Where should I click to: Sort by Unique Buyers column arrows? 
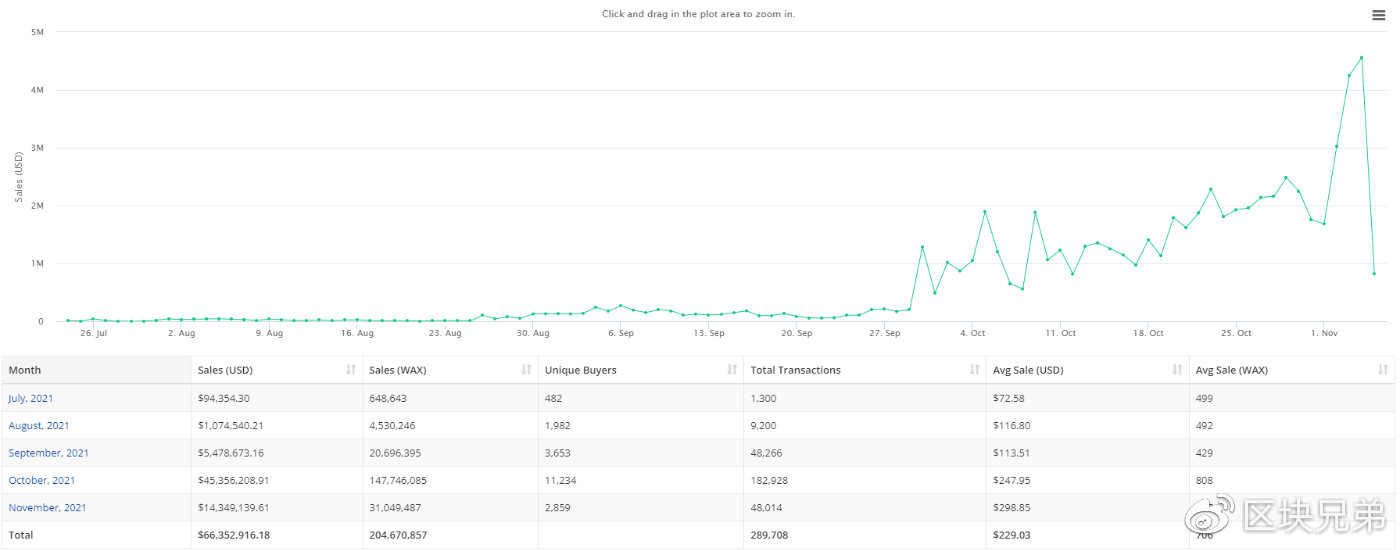[x=732, y=370]
